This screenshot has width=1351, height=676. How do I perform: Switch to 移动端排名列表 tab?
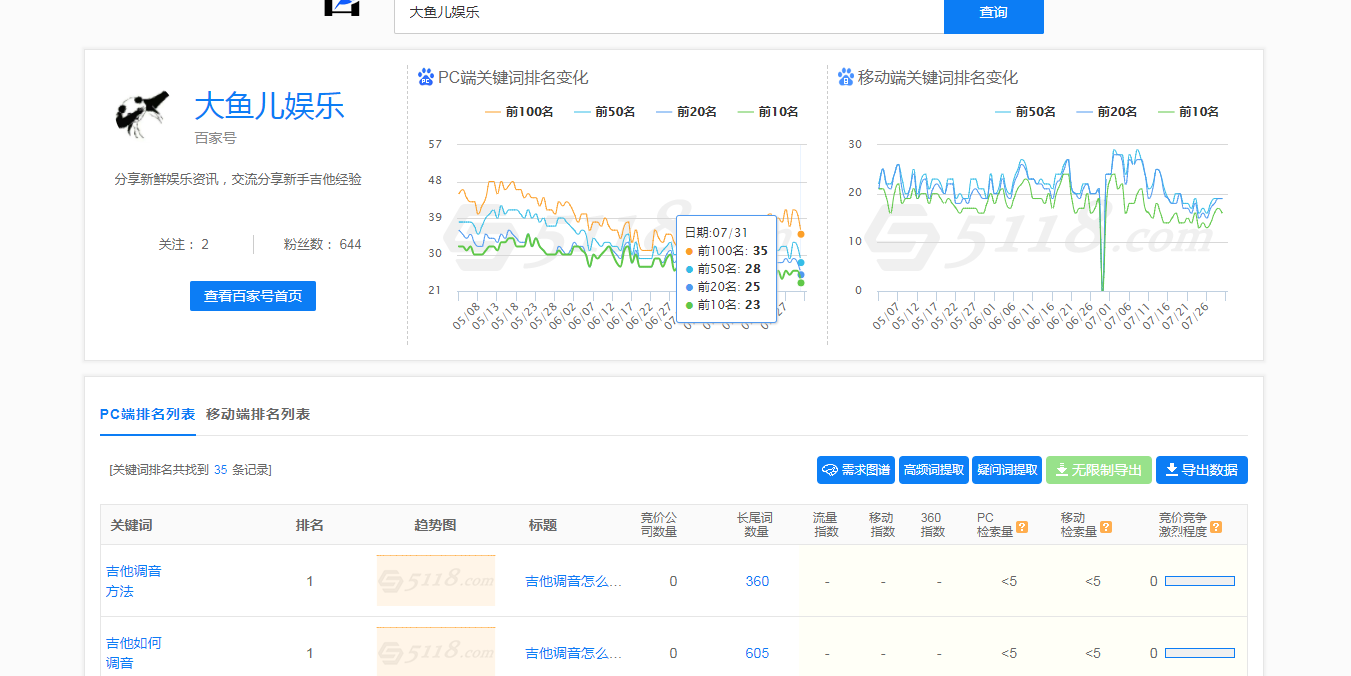tap(258, 414)
